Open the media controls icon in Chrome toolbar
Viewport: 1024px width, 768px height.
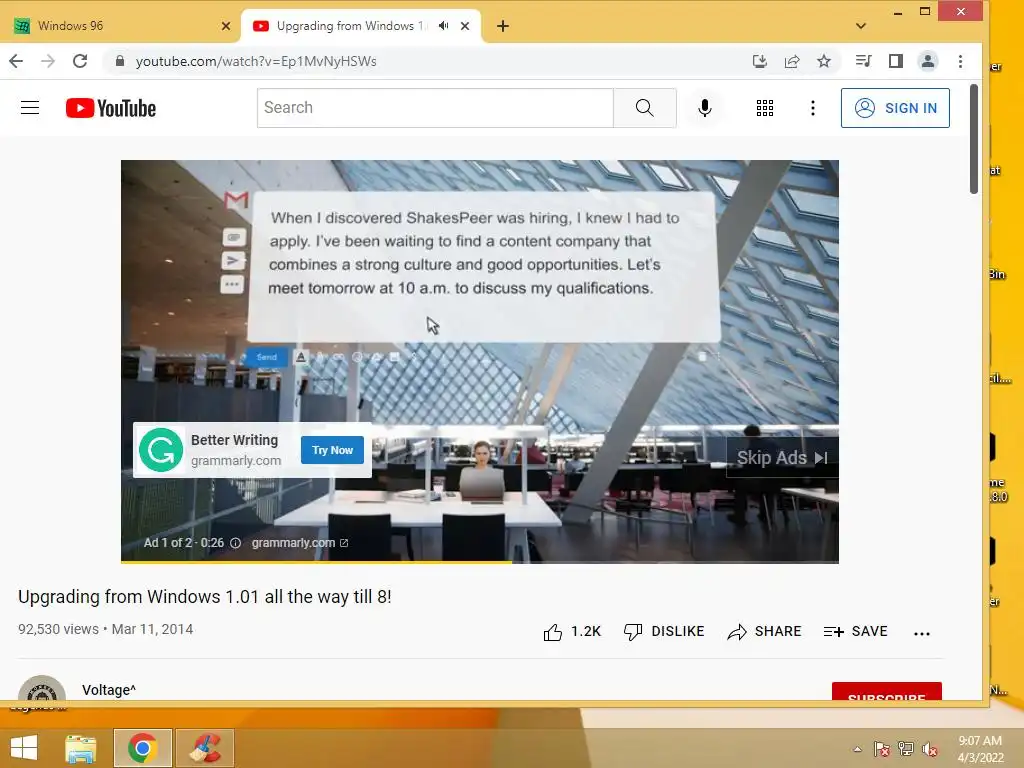point(863,61)
